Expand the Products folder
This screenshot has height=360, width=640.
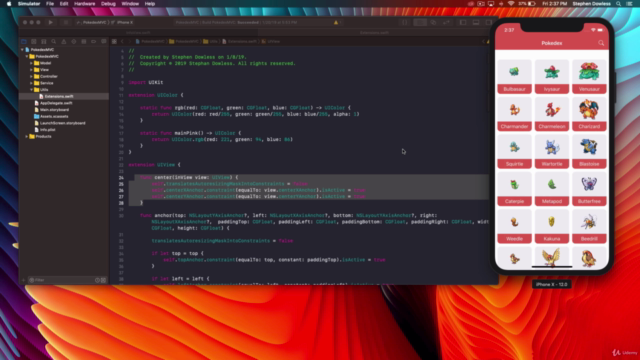click(27, 136)
